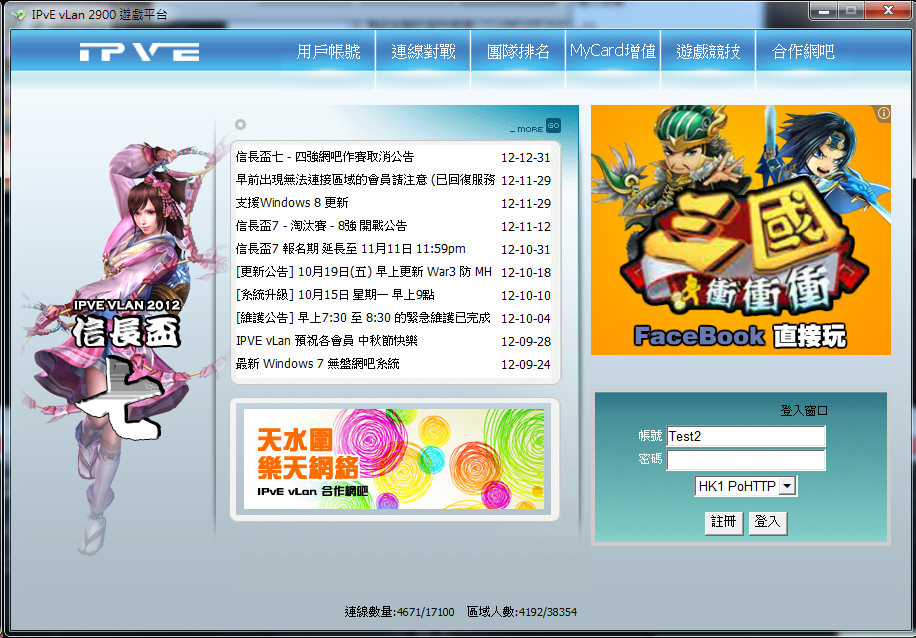This screenshot has width=916, height=638.
Task: Expand the HK1 PoHTTP server dropdown
Action: pos(787,486)
